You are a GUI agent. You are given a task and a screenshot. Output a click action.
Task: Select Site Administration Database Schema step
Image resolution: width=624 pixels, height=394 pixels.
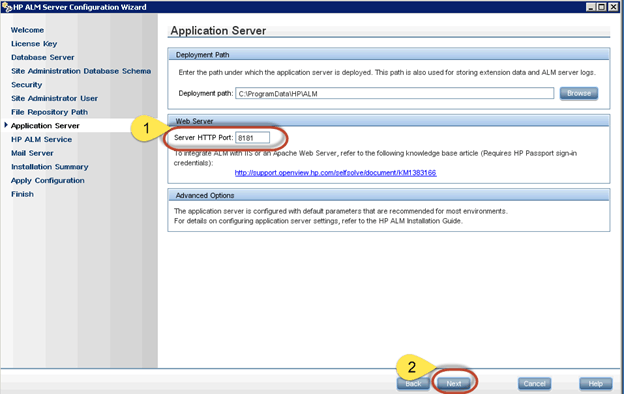[x=81, y=71]
